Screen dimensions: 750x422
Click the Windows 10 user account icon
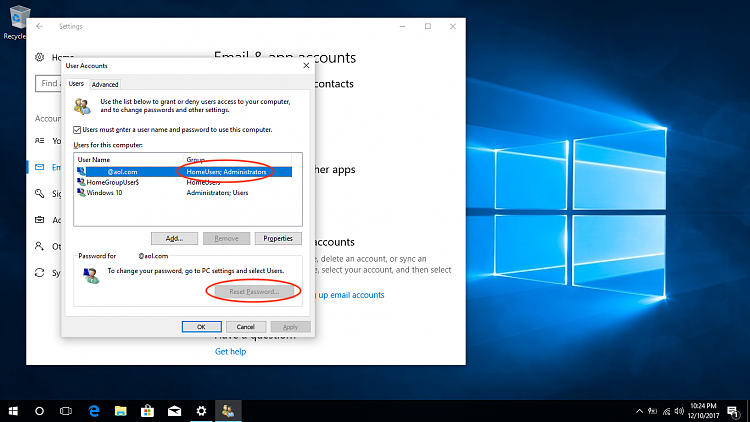[x=81, y=193]
